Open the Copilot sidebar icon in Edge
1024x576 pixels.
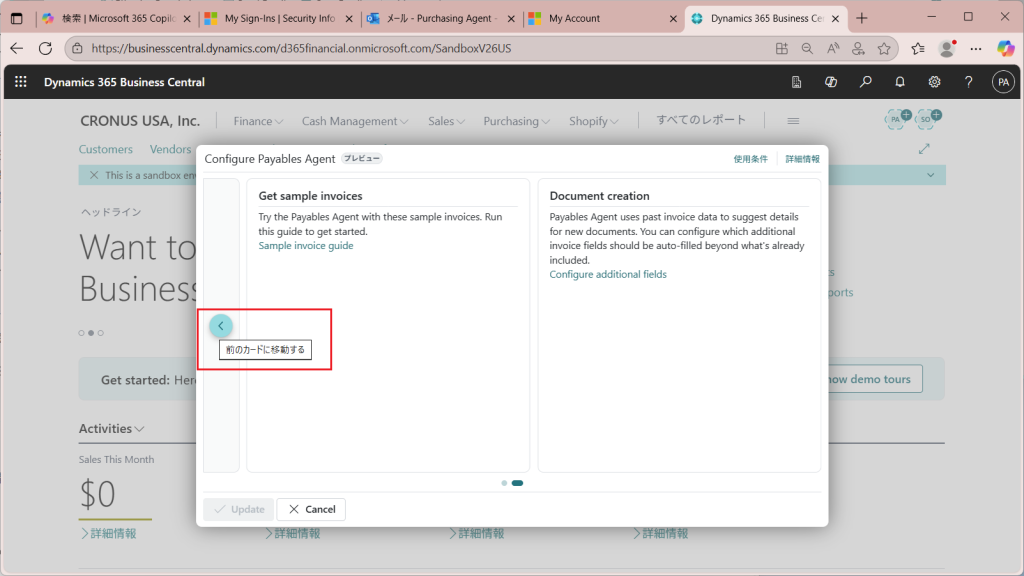(1006, 48)
